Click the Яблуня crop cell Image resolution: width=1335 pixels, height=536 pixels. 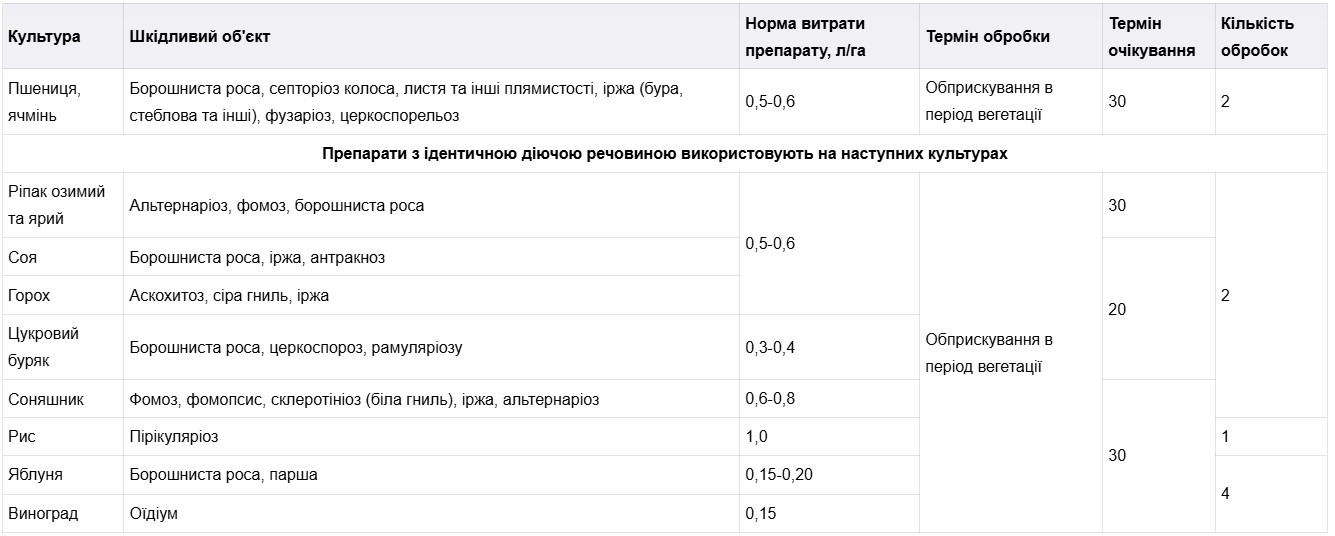[35, 475]
